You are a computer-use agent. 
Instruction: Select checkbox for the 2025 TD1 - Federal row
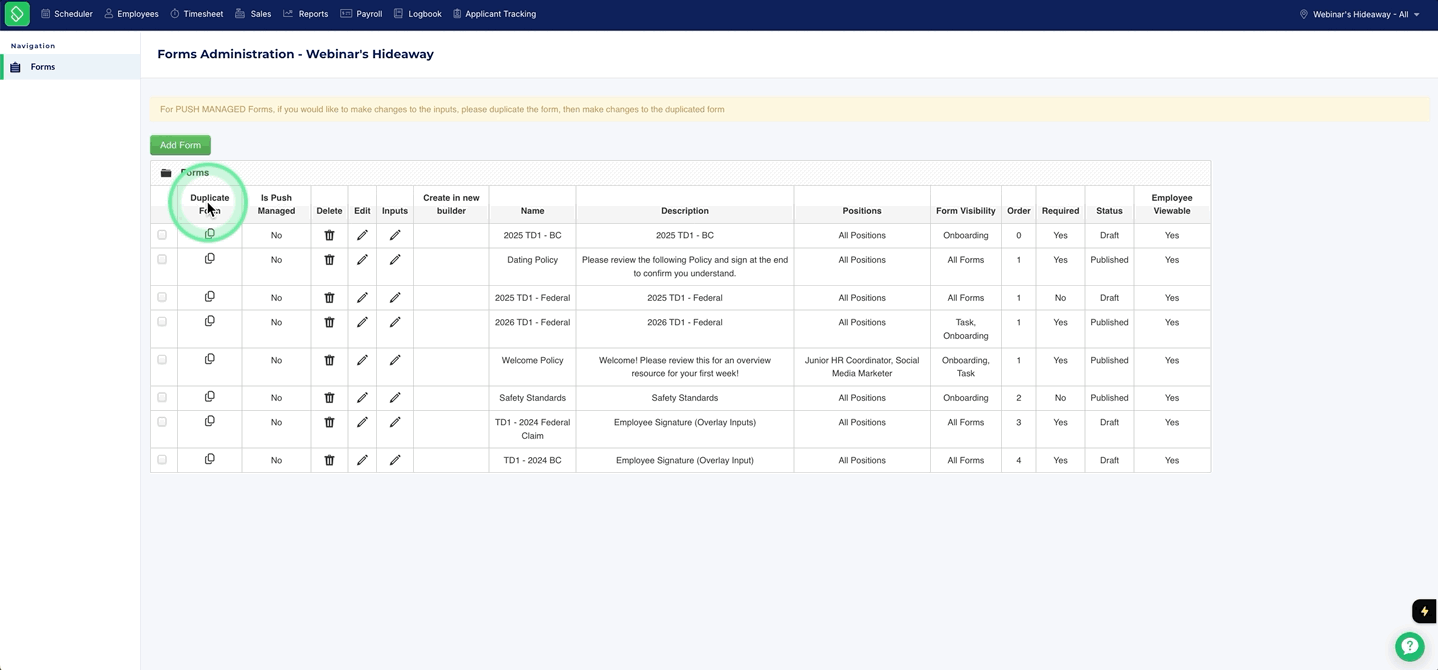click(162, 297)
